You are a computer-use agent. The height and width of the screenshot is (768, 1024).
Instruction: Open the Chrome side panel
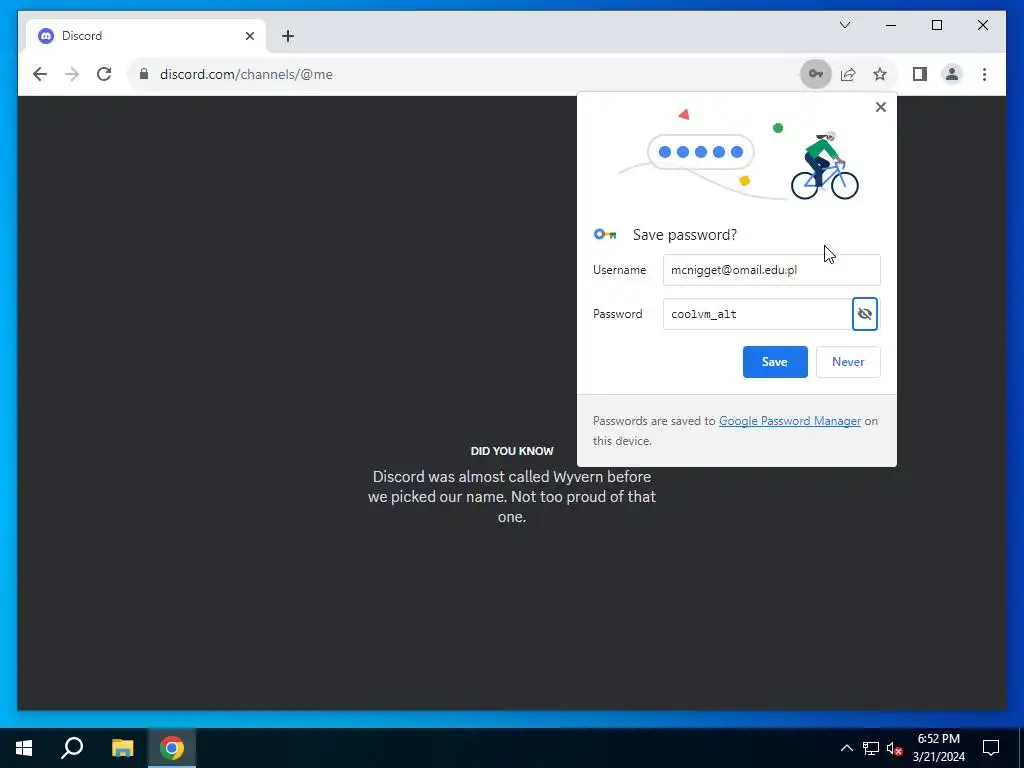[920, 74]
